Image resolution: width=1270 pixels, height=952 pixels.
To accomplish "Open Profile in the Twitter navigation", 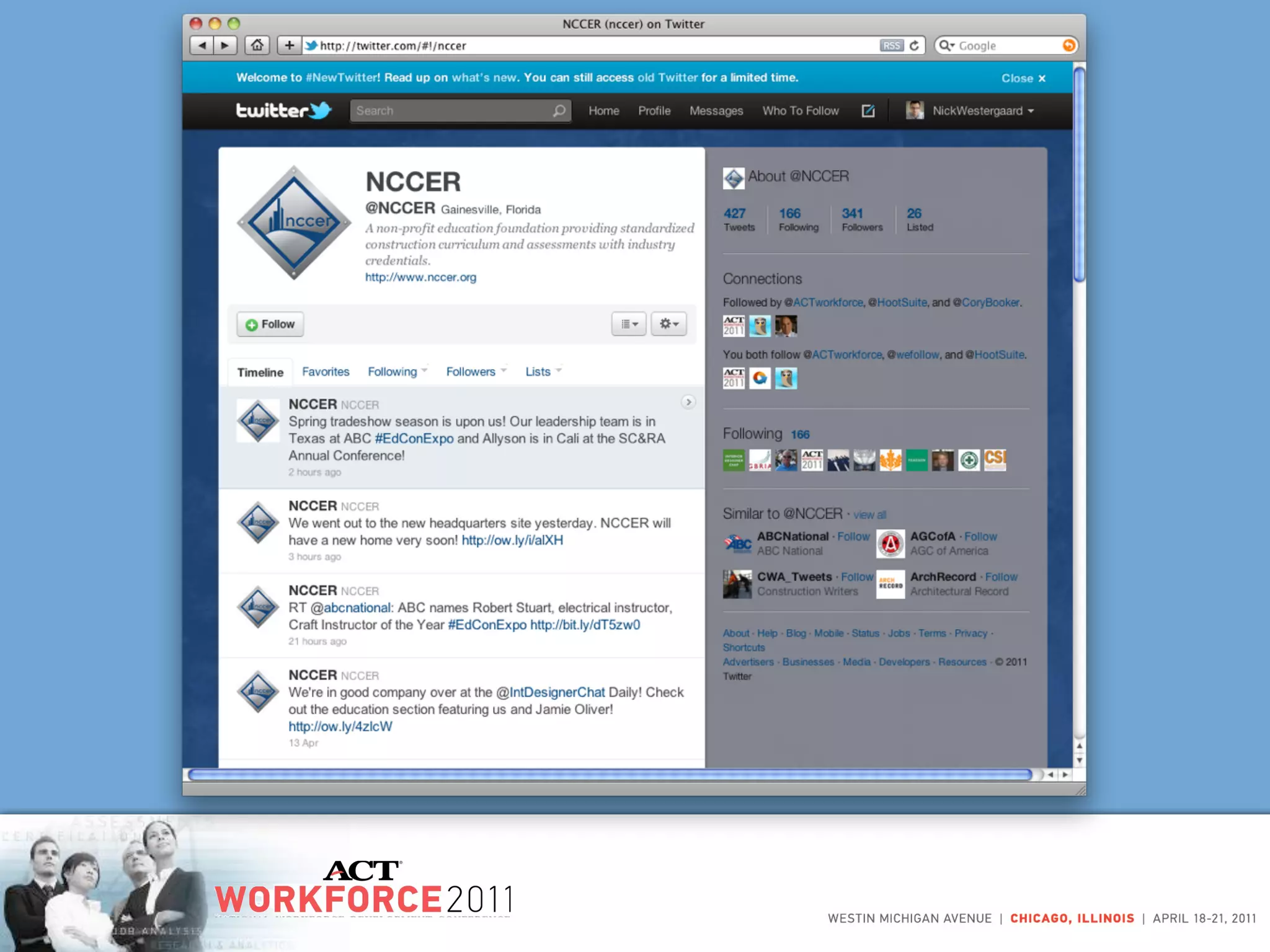I will click(x=654, y=111).
